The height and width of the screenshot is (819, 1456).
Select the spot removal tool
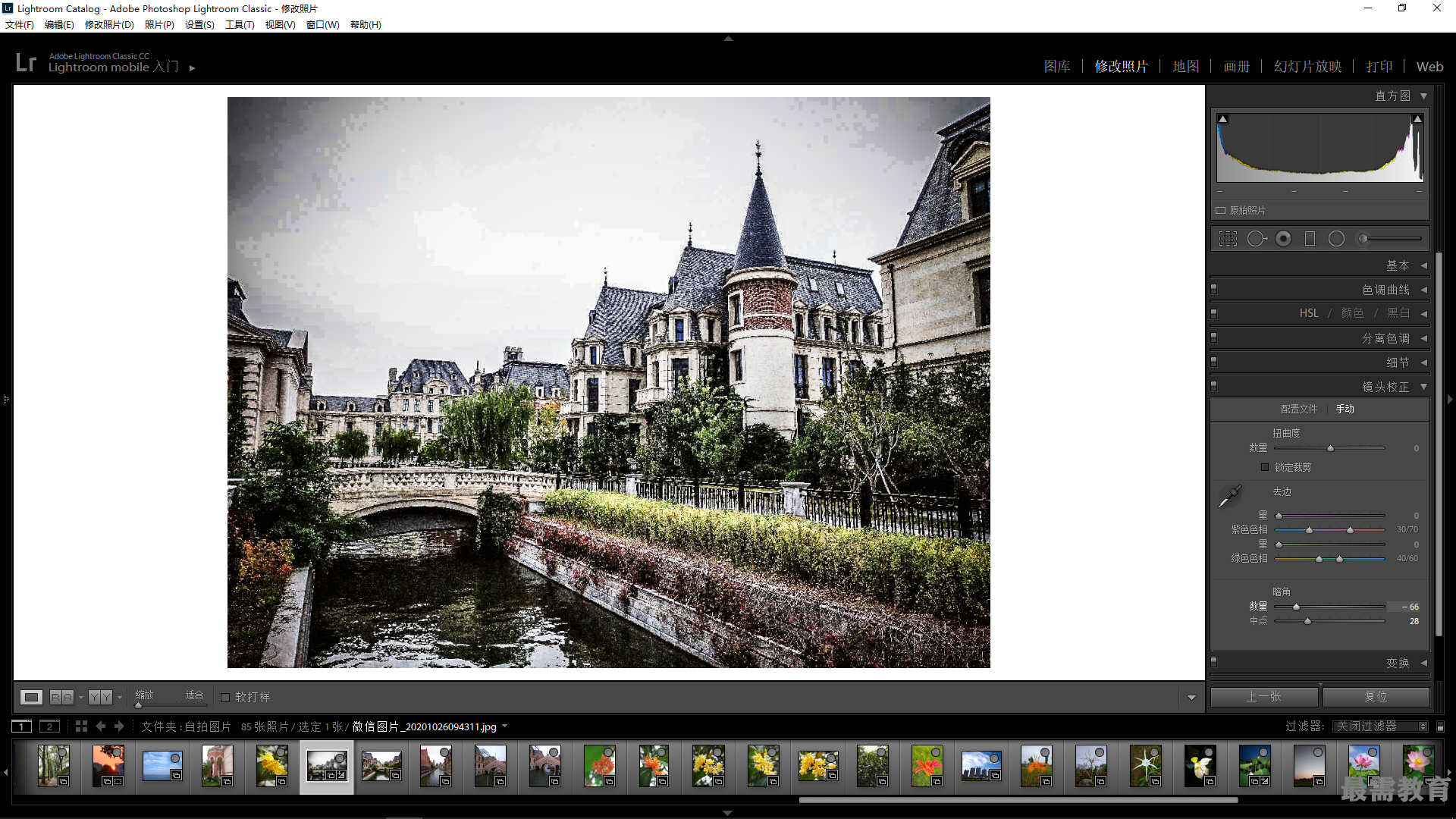point(1257,239)
